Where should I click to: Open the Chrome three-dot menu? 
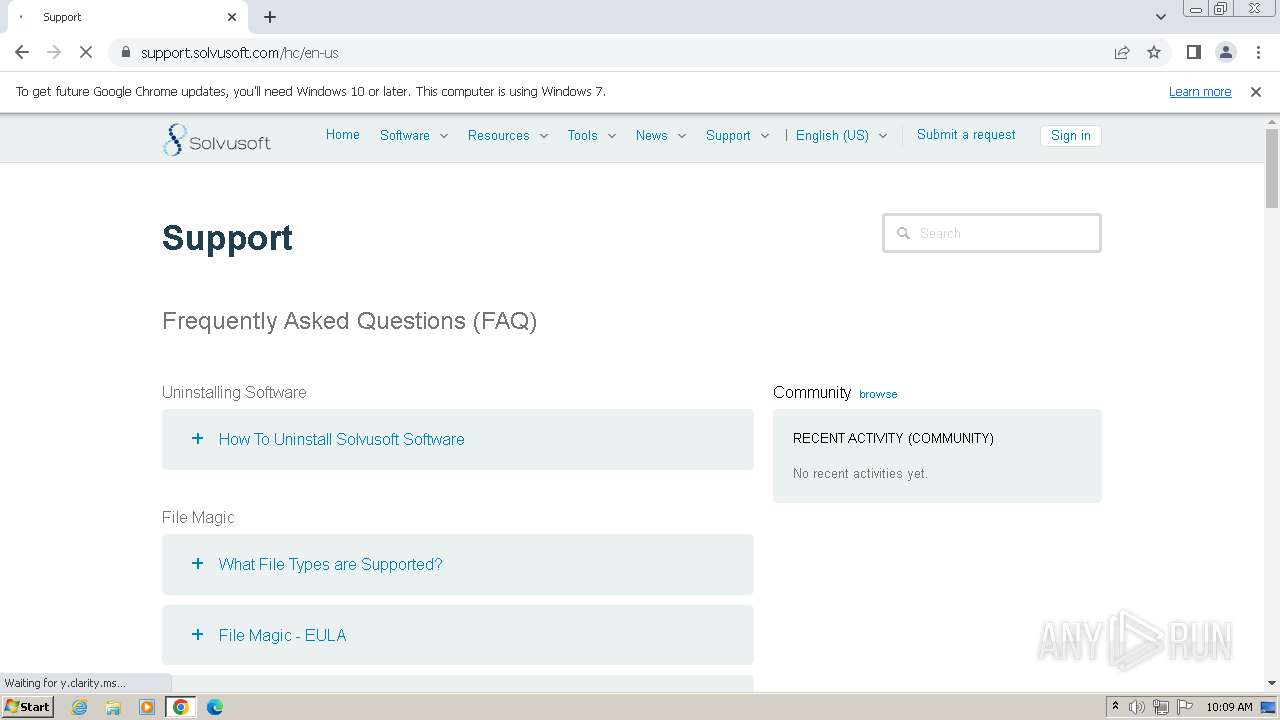click(x=1258, y=52)
